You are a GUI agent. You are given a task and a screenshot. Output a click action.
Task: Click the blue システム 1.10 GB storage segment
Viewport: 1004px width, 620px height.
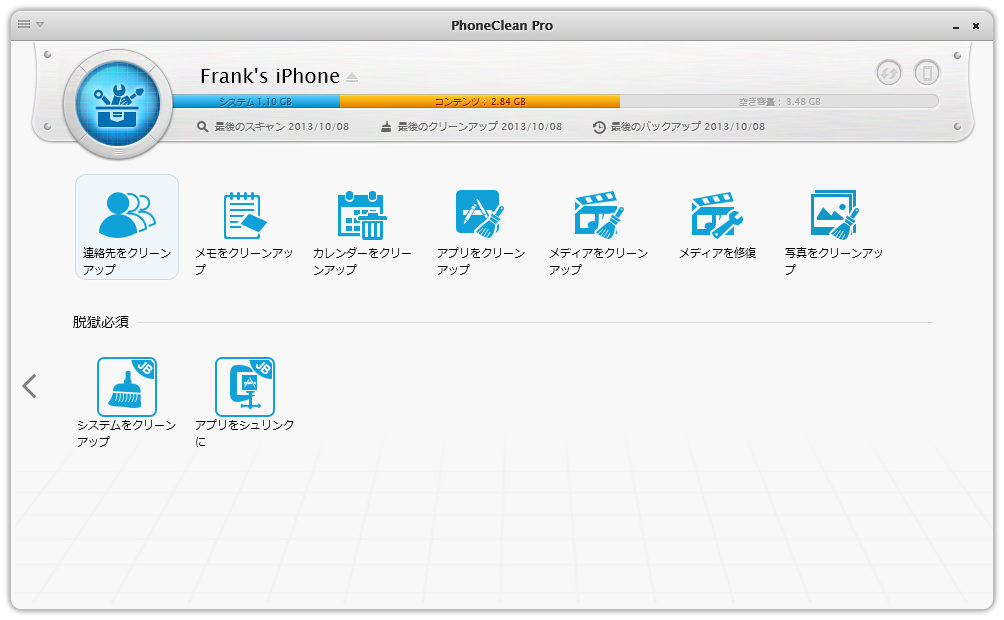(256, 101)
